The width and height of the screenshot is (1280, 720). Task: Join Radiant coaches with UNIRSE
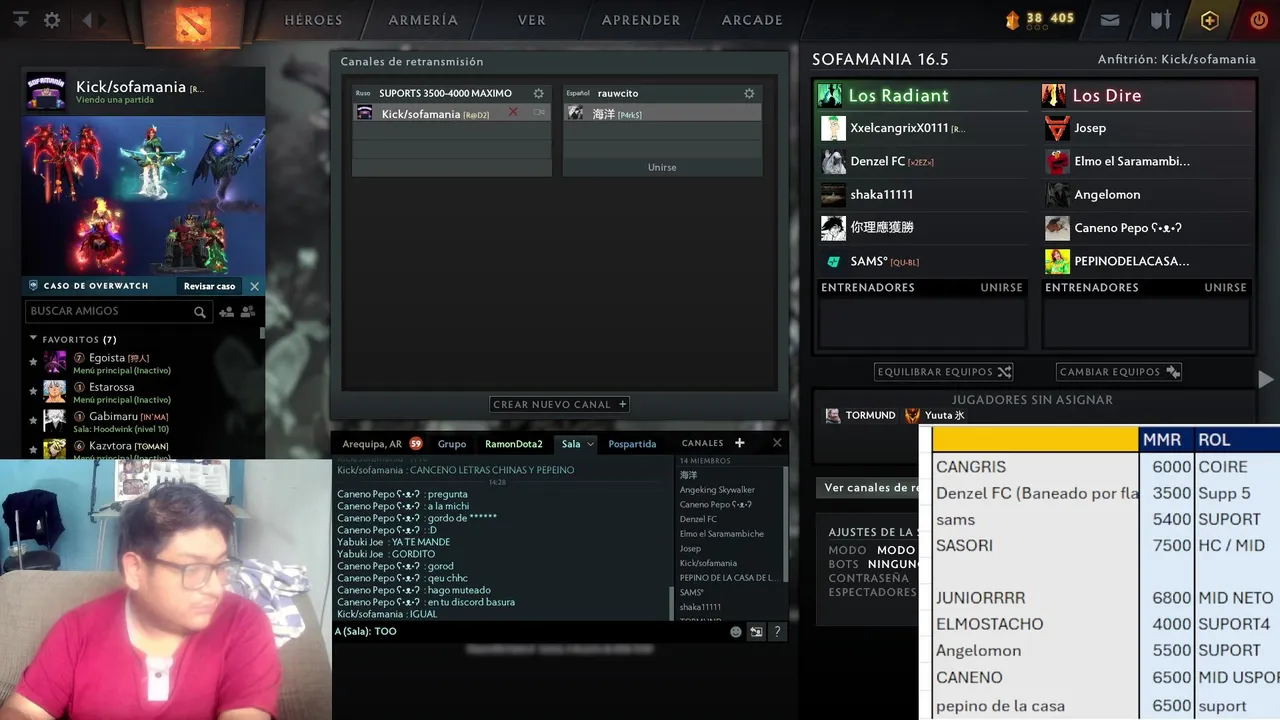(x=1001, y=287)
